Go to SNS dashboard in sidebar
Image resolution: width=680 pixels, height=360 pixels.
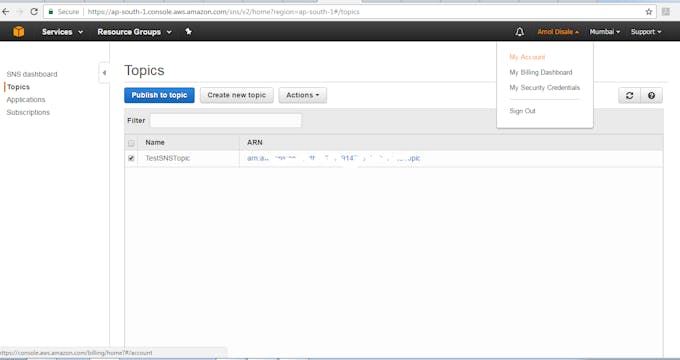coord(32,74)
